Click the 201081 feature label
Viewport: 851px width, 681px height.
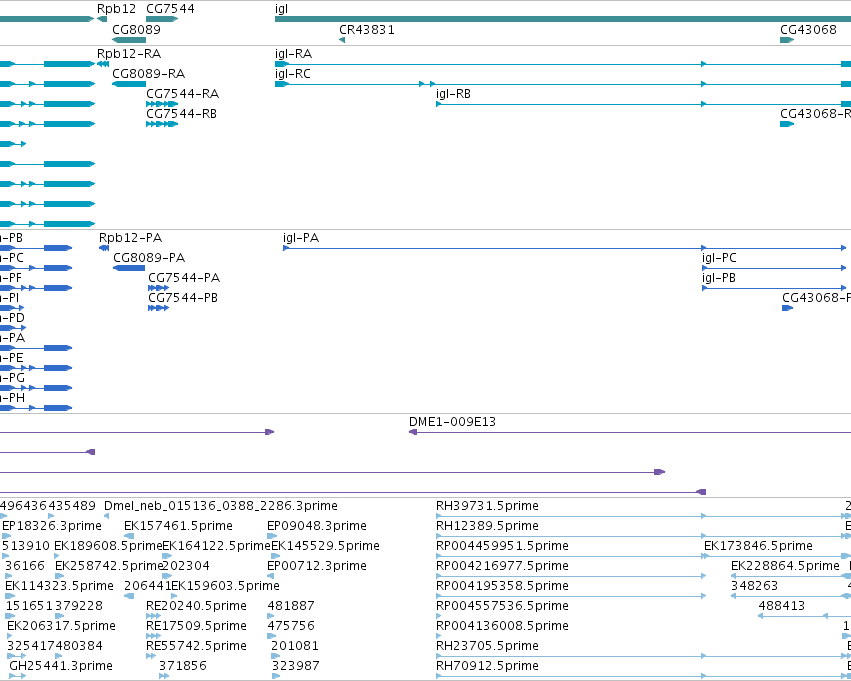pyautogui.click(x=295, y=646)
